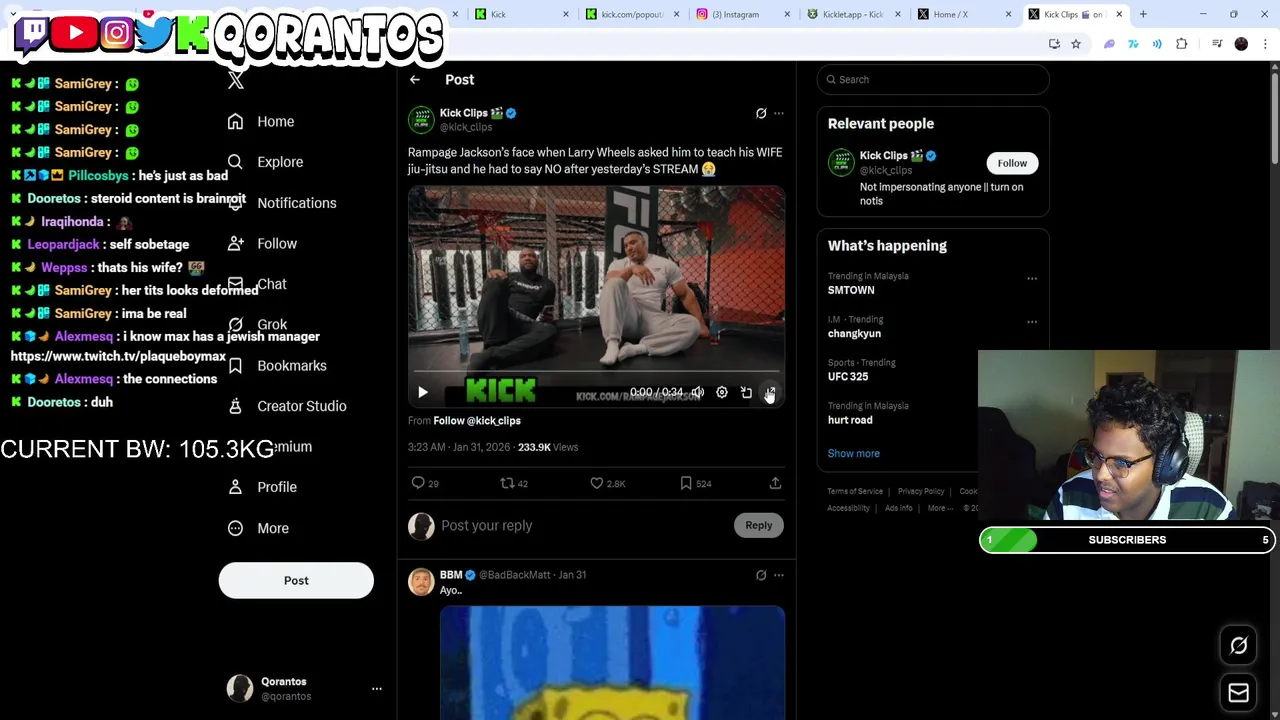Mute the video volume icon
The image size is (1280, 720).
click(698, 393)
